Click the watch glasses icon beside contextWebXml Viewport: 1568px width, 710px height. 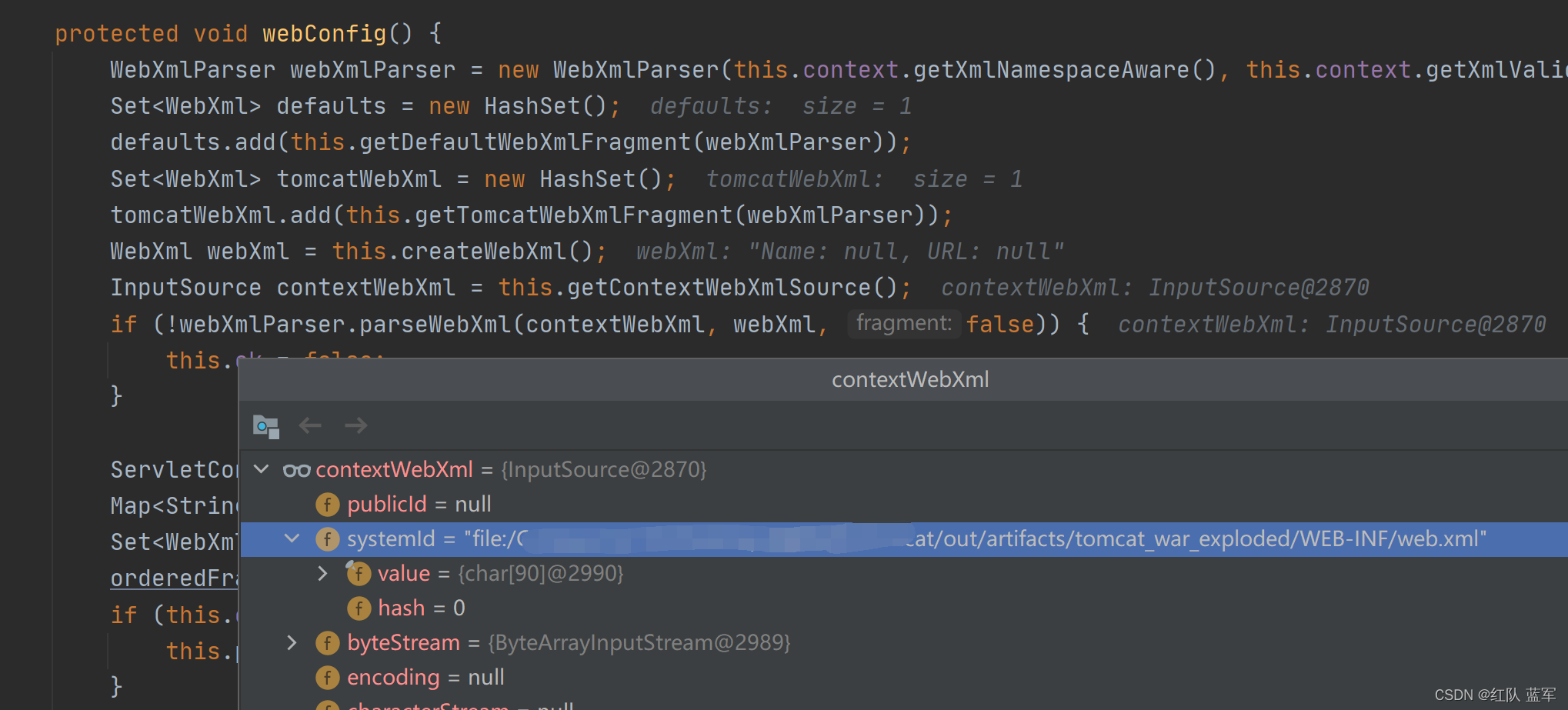pyautogui.click(x=296, y=470)
